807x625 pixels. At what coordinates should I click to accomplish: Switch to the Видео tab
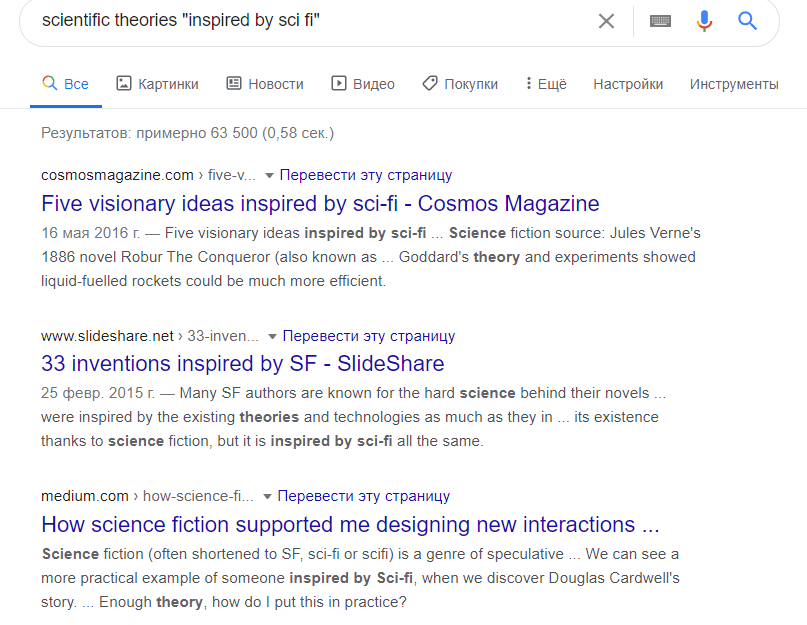tap(363, 83)
